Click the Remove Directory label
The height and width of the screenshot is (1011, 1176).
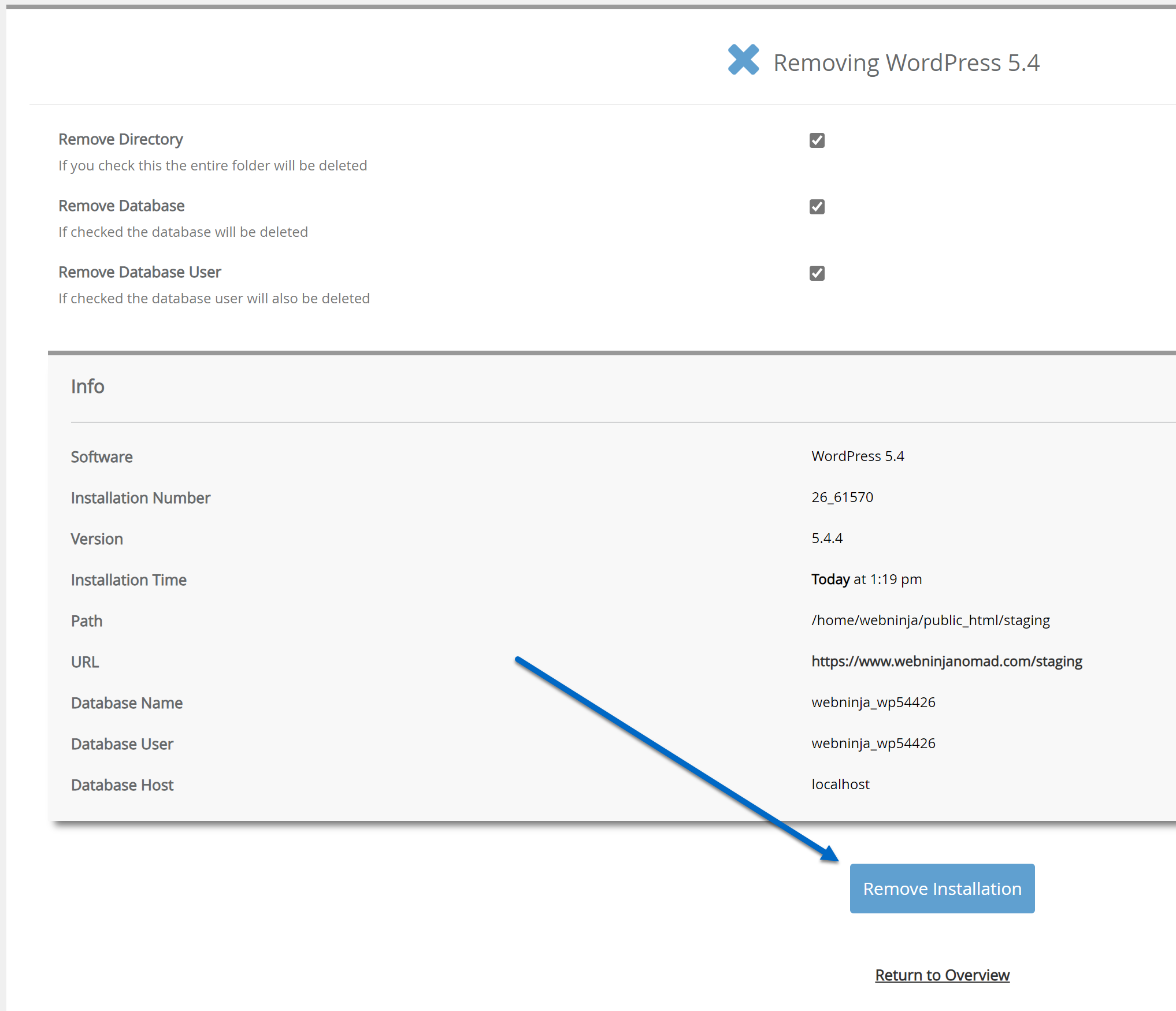[120, 139]
